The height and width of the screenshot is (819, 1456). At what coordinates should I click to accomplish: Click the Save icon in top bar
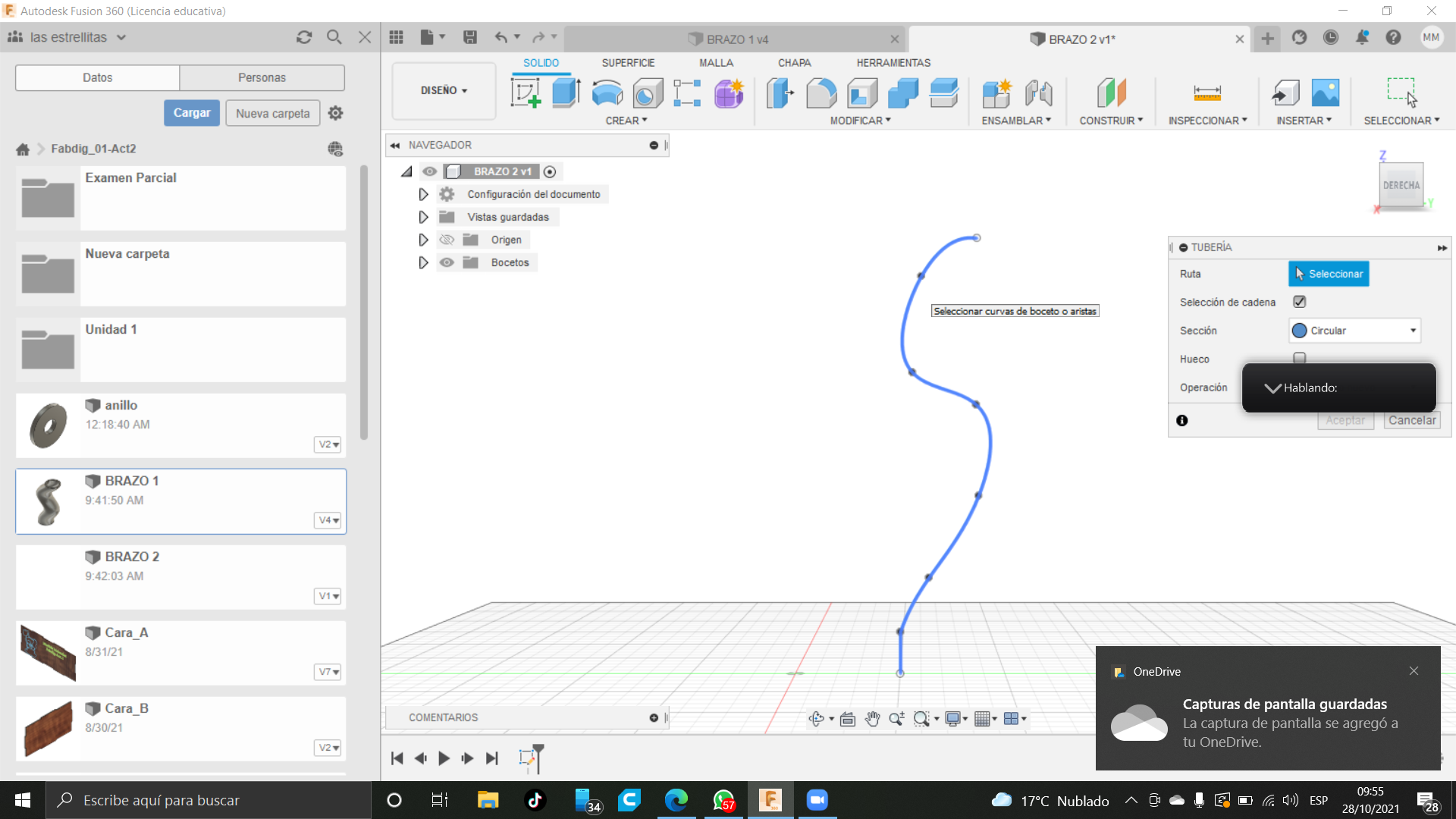[x=470, y=37]
